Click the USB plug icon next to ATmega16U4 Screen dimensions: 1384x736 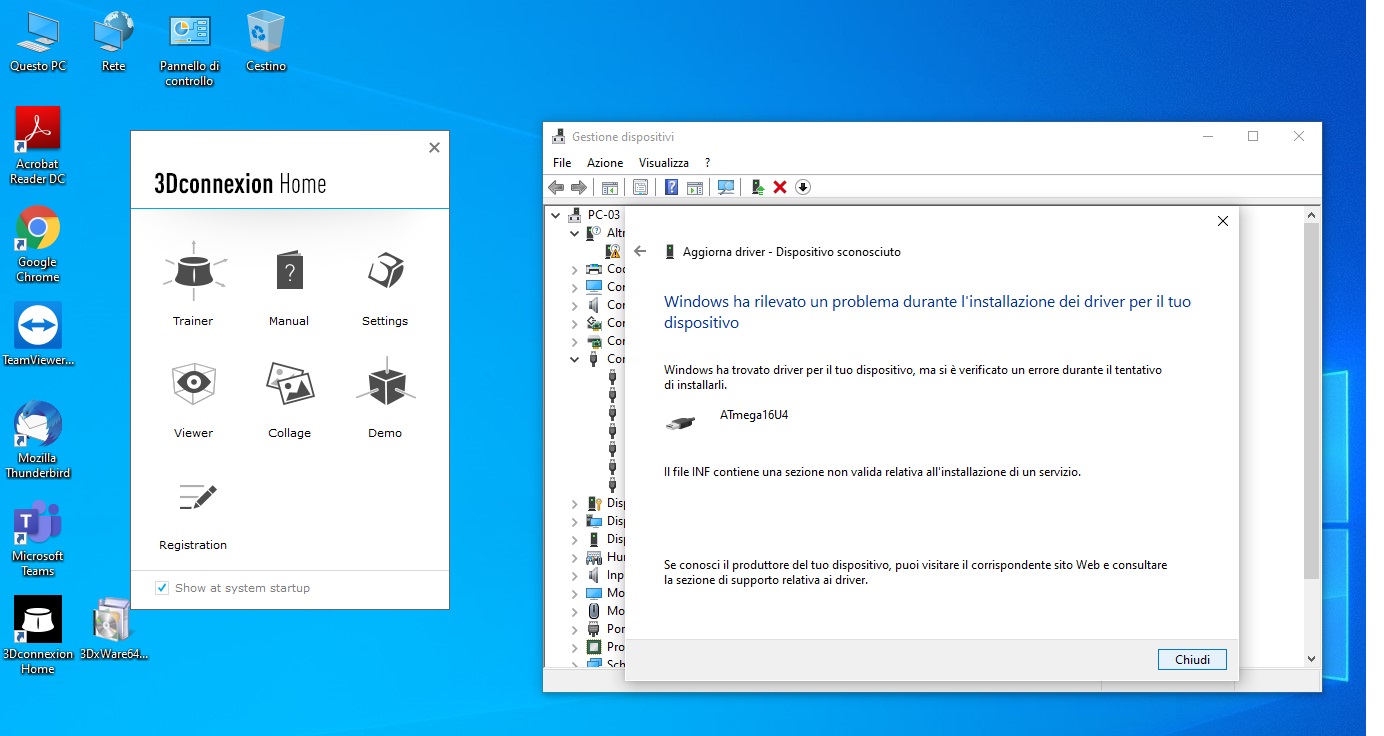click(680, 424)
